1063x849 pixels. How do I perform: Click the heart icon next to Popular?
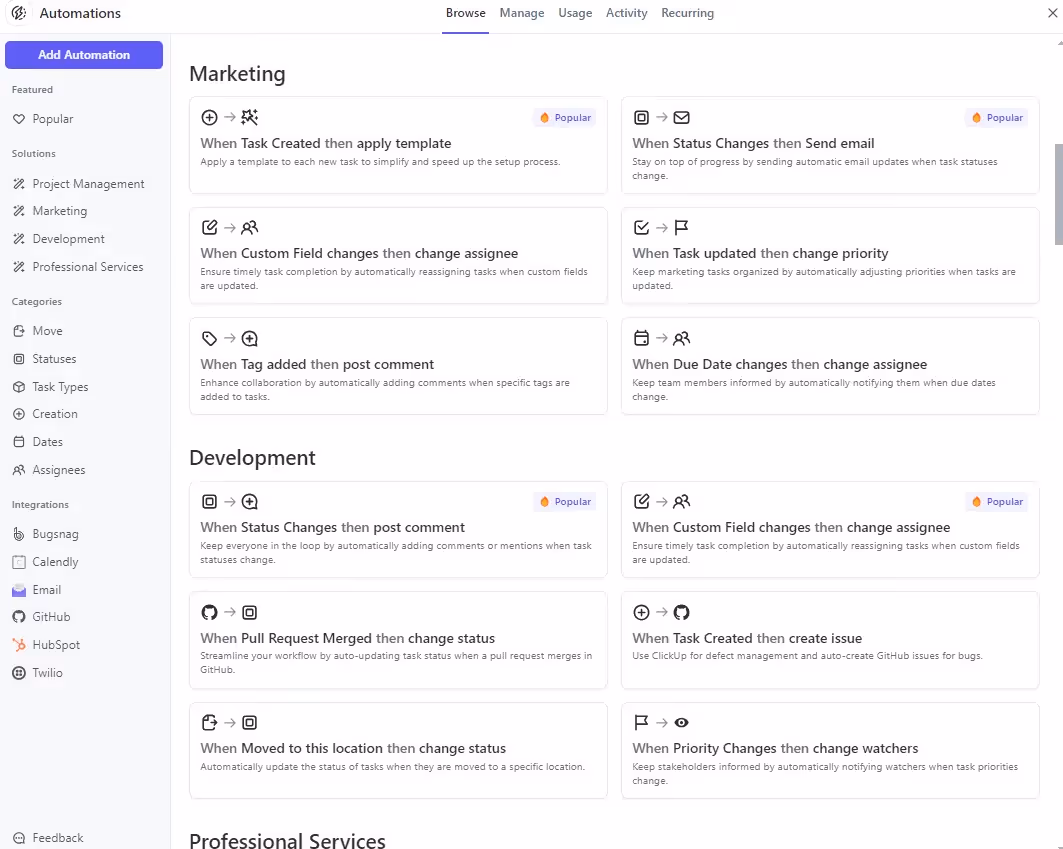tap(19, 119)
